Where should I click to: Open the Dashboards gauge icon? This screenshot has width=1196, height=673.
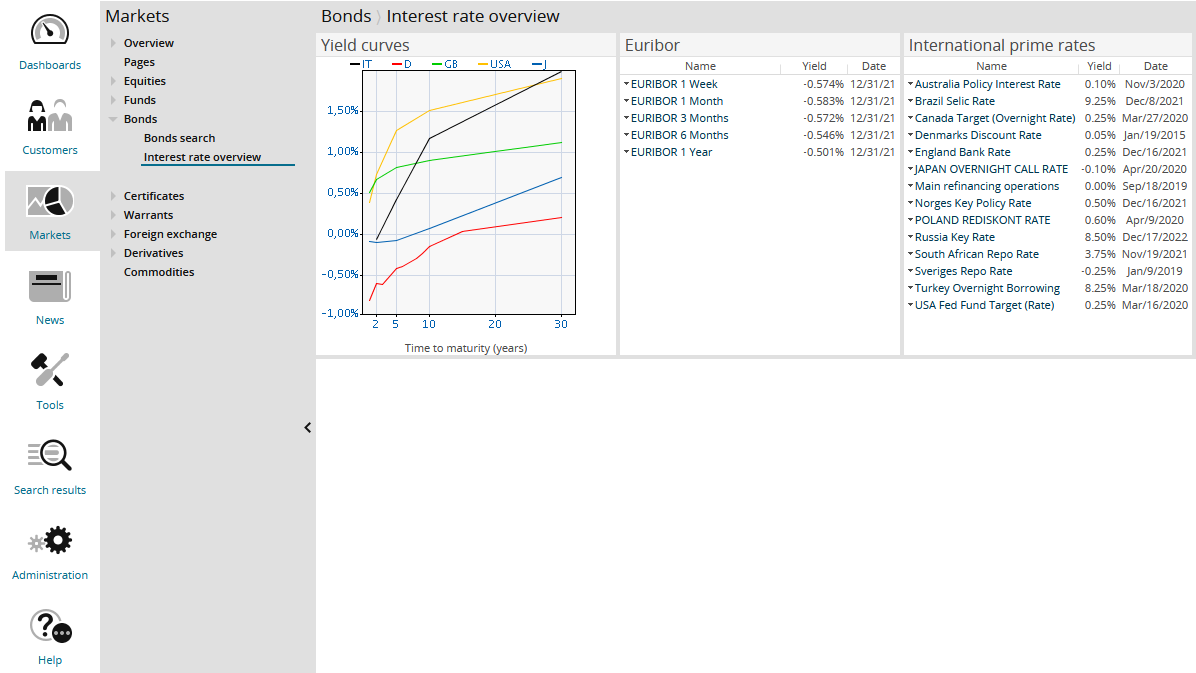50,30
